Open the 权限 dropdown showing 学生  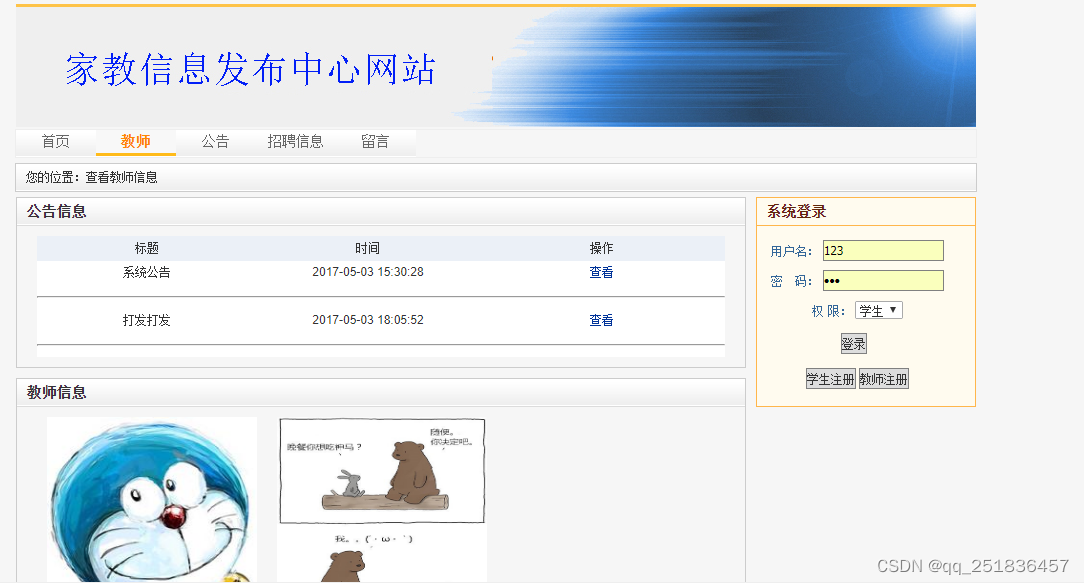[879, 310]
